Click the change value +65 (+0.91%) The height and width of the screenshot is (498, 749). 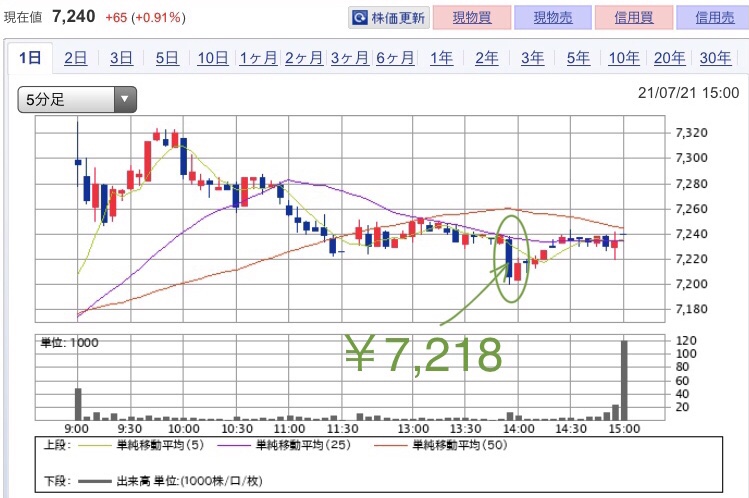(x=145, y=18)
